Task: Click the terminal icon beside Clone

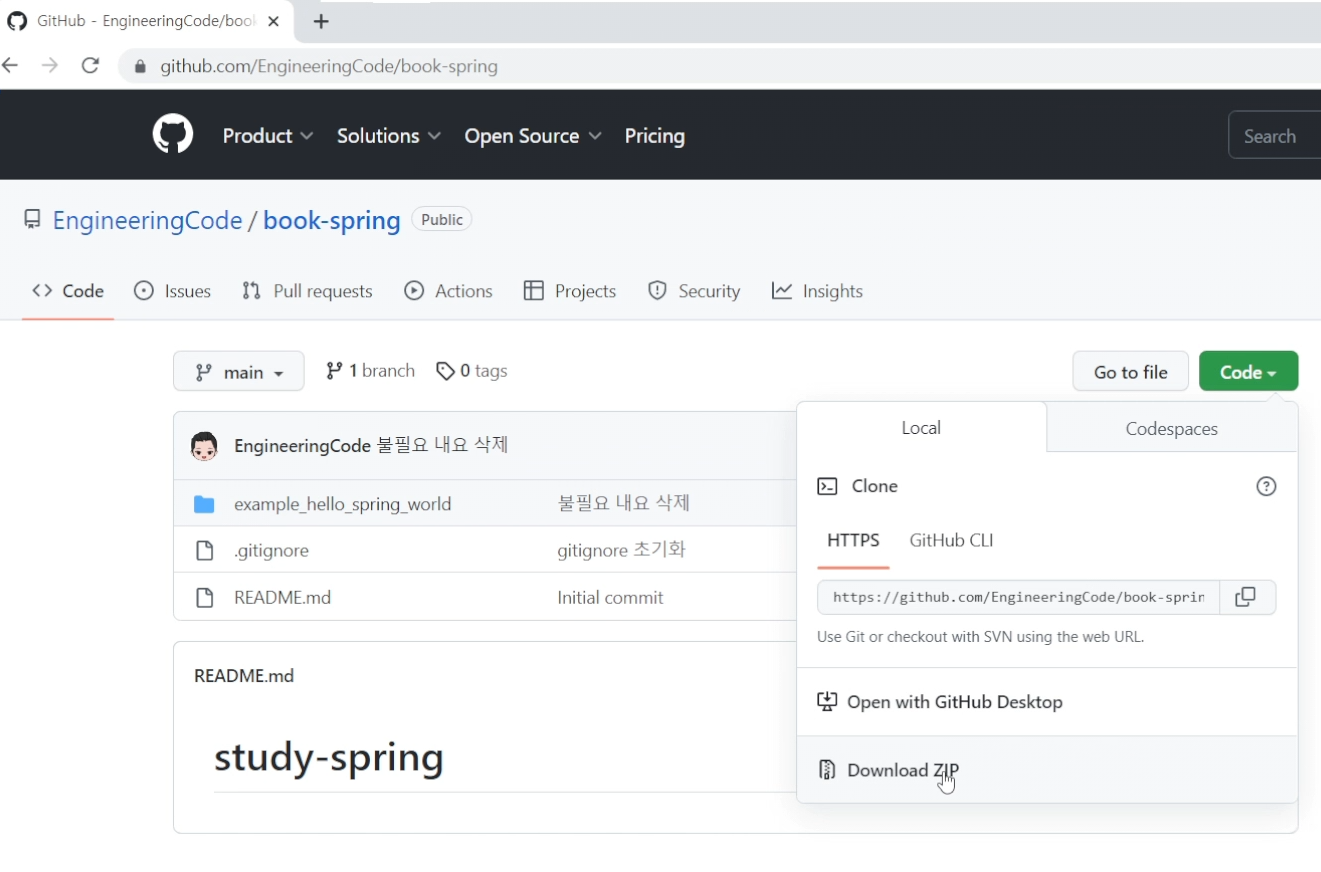Action: 827,486
